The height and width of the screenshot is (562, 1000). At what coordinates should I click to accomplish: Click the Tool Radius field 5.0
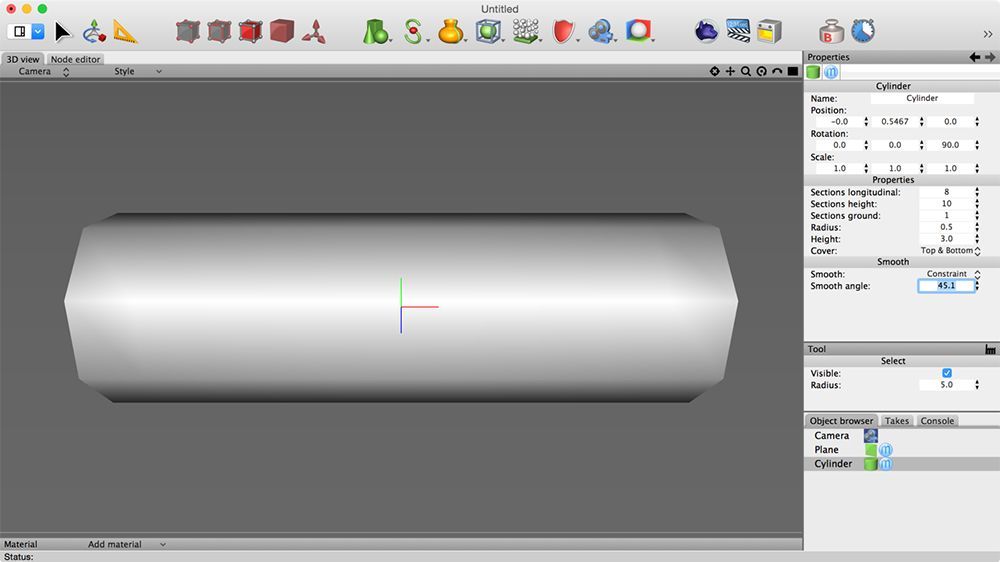click(x=946, y=385)
